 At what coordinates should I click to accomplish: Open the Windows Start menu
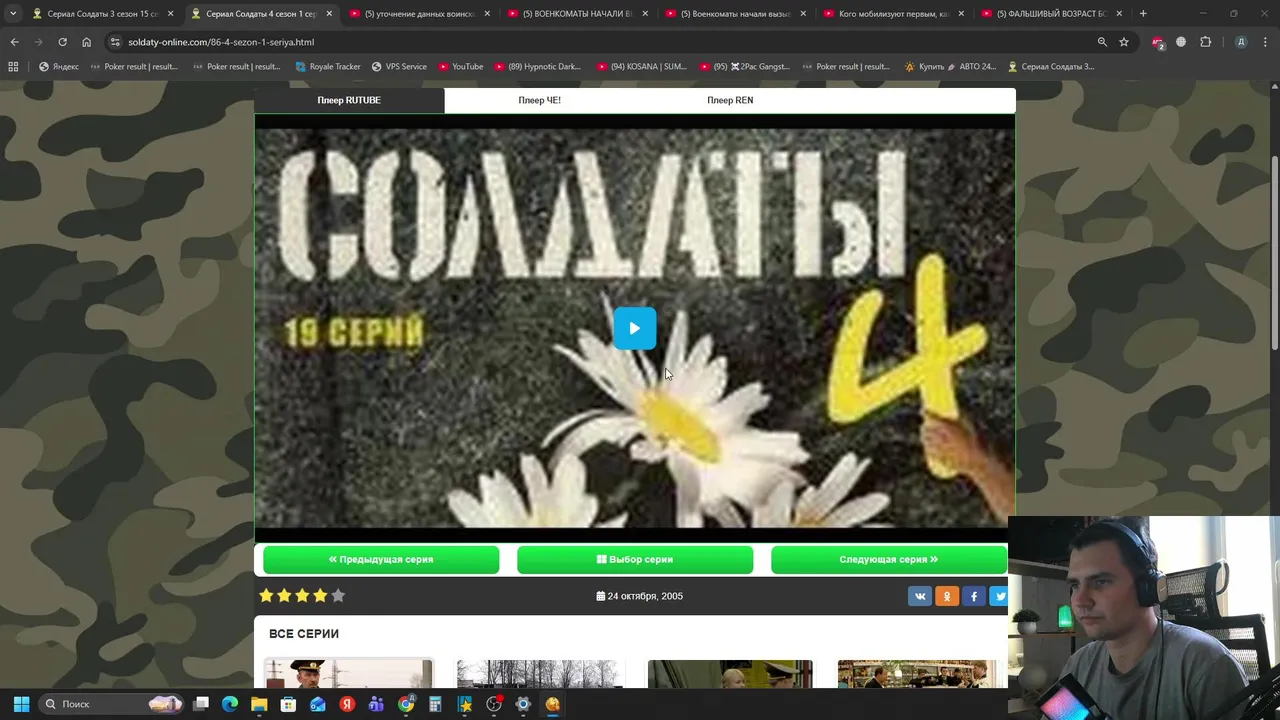(21, 704)
